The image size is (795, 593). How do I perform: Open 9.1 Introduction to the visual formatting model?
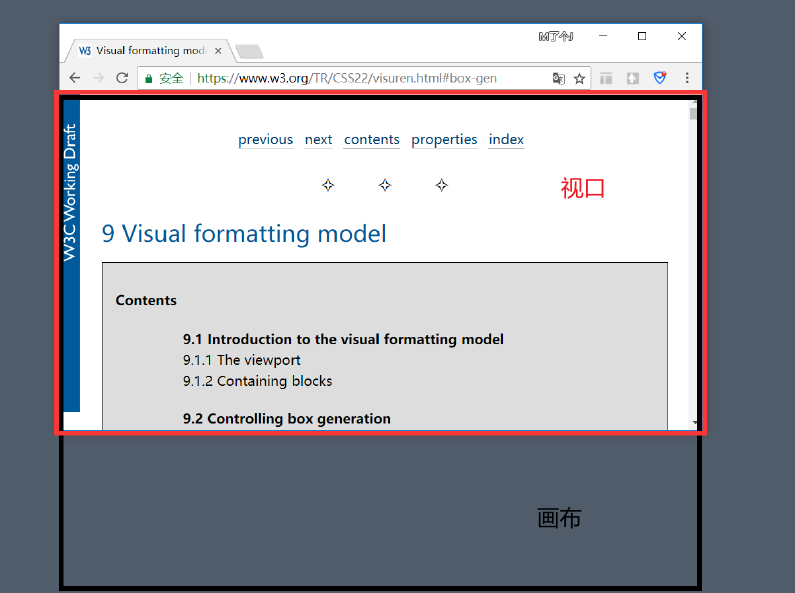pyautogui.click(x=343, y=339)
